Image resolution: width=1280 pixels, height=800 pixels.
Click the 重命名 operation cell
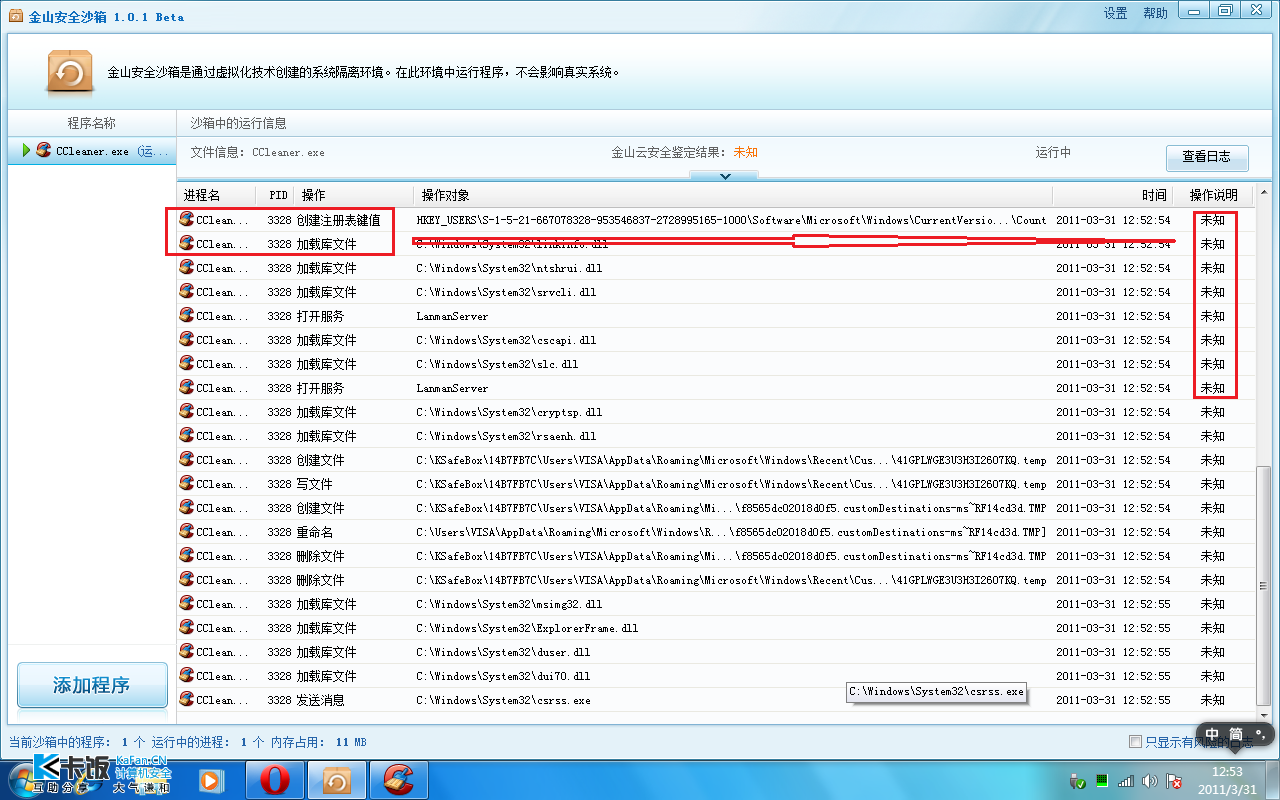[315, 532]
